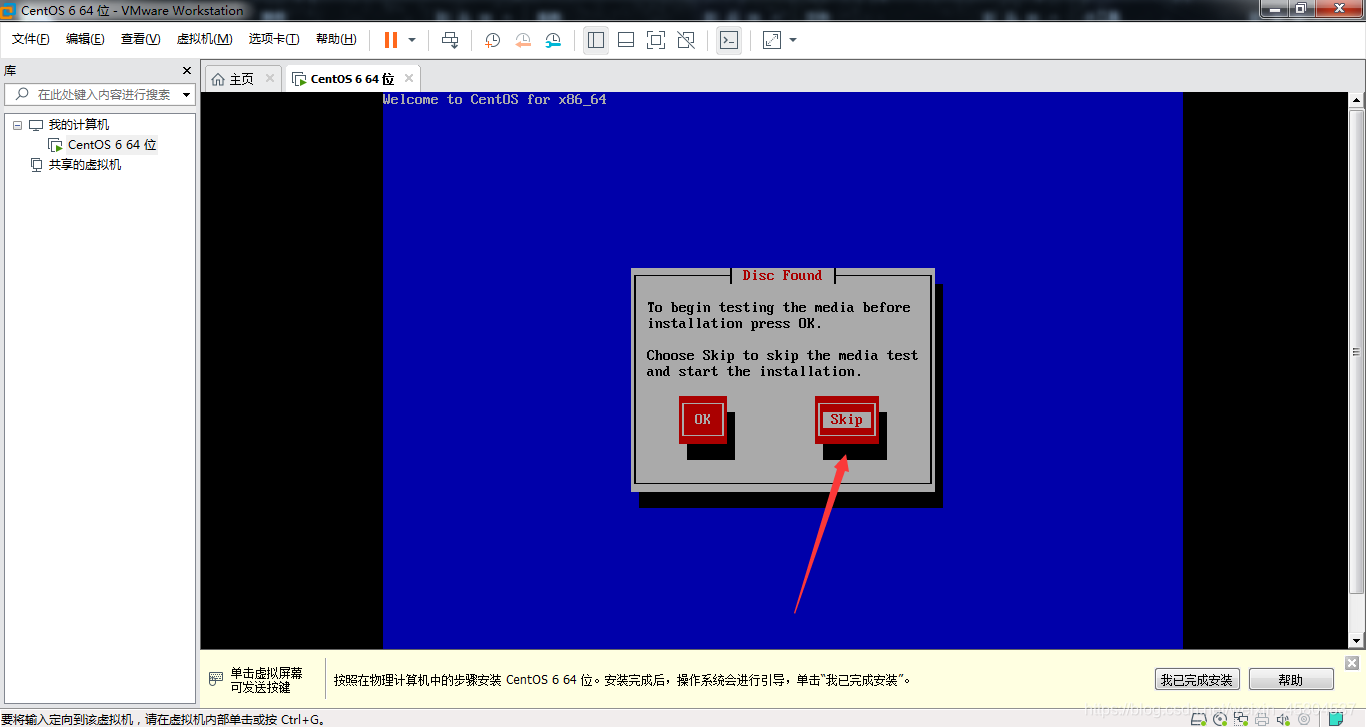Open stretch mode dropdown arrow

(x=793, y=40)
